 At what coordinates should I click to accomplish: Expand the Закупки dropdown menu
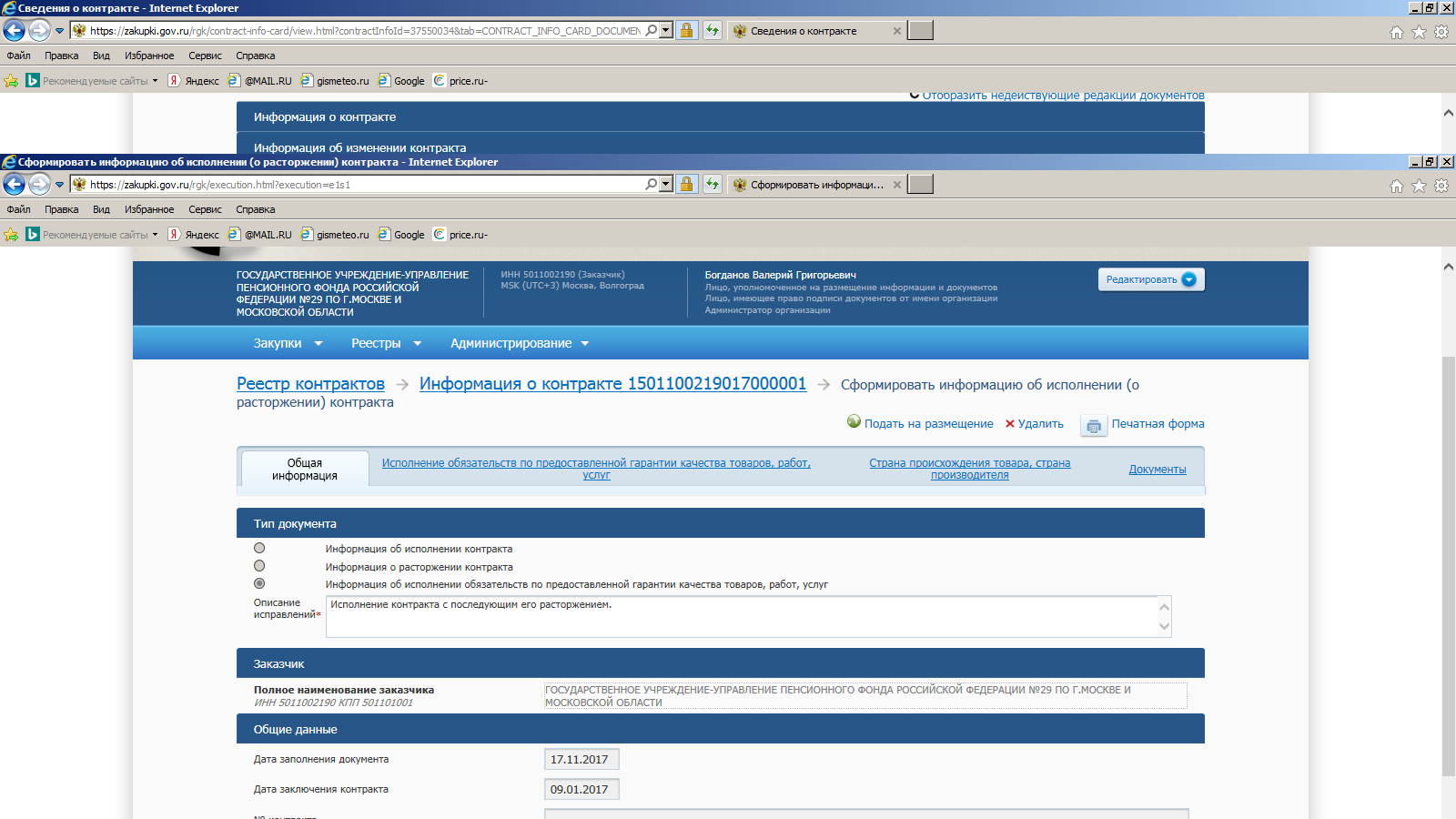tap(288, 344)
